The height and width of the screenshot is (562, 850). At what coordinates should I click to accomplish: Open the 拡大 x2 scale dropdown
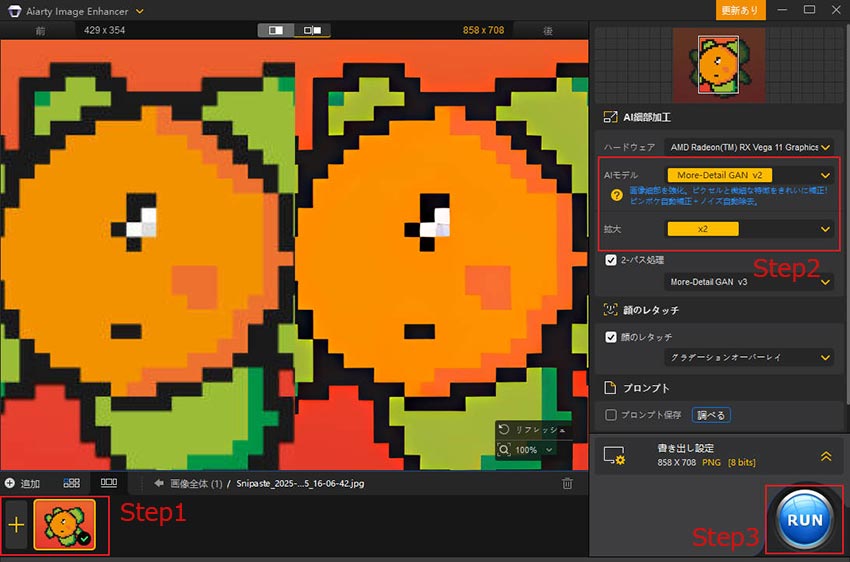pos(749,229)
